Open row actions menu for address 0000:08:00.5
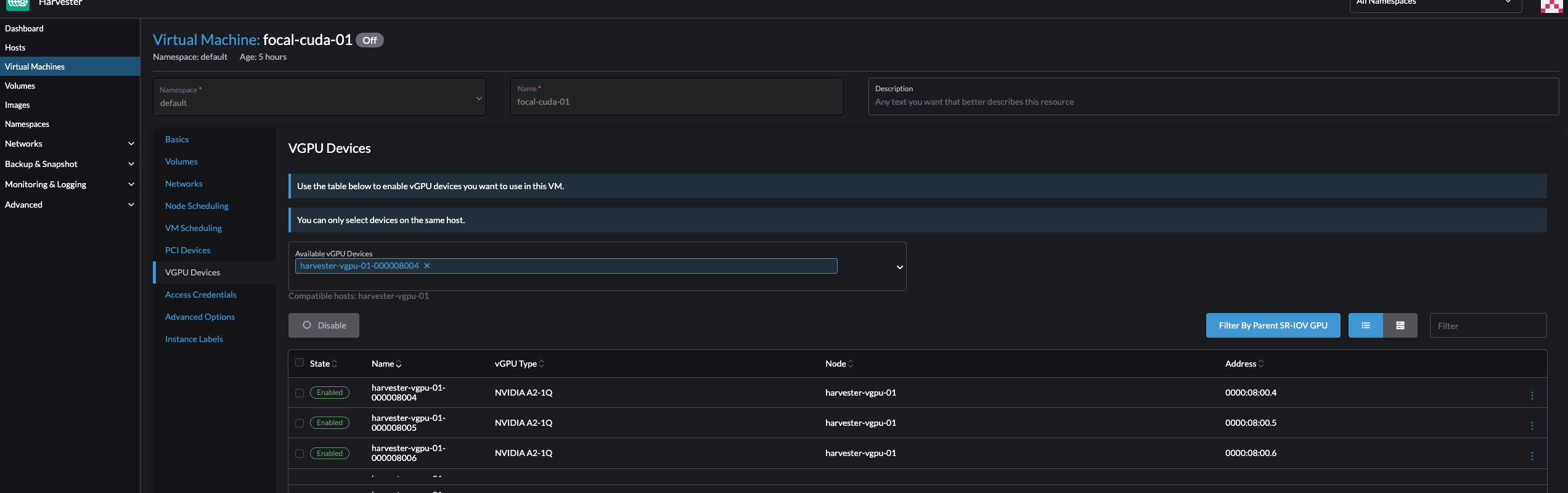The height and width of the screenshot is (493, 1568). click(x=1532, y=426)
